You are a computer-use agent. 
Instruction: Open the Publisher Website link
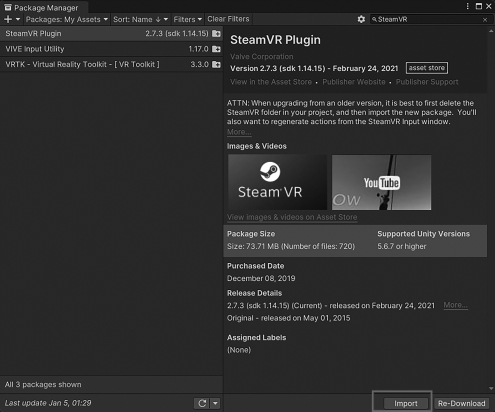click(x=354, y=82)
